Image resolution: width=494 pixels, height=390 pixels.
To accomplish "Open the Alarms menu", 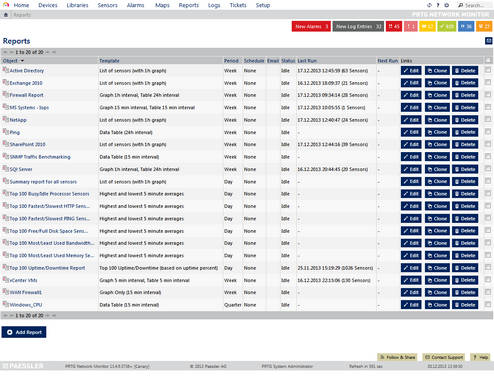I will 135,5.
